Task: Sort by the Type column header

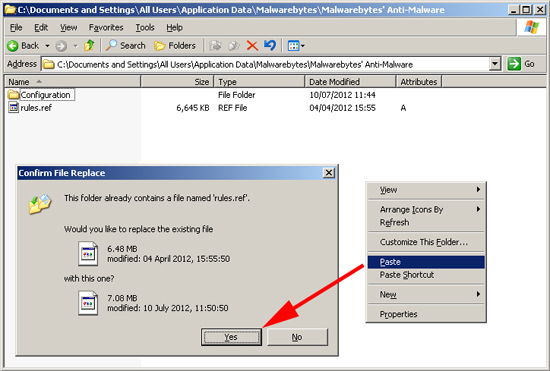Action: [x=259, y=82]
